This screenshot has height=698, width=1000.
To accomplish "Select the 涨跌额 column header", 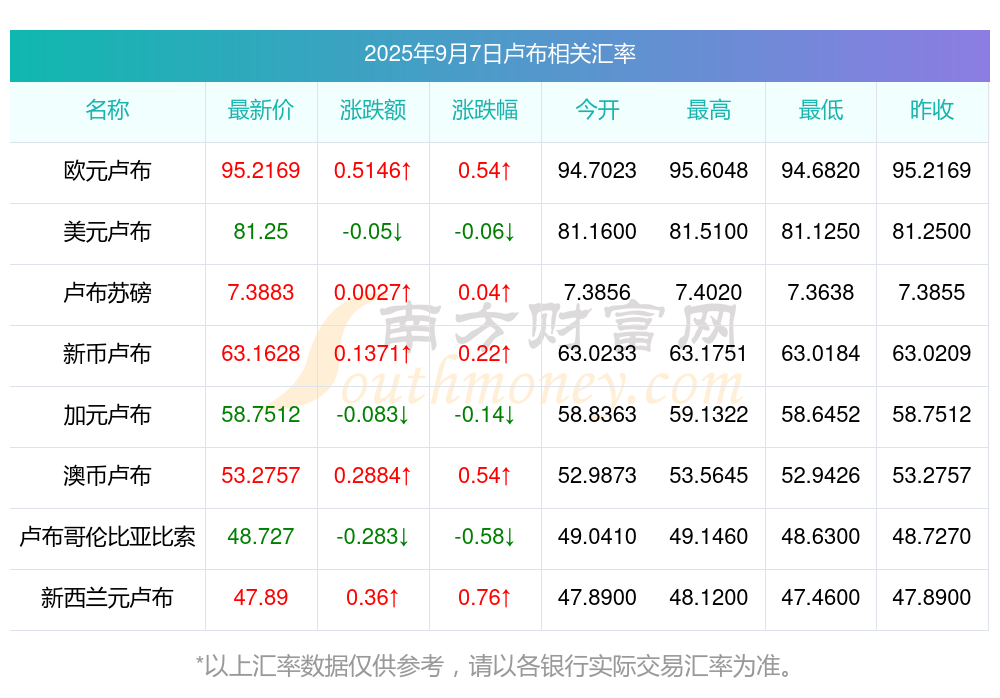I will 373,110.
